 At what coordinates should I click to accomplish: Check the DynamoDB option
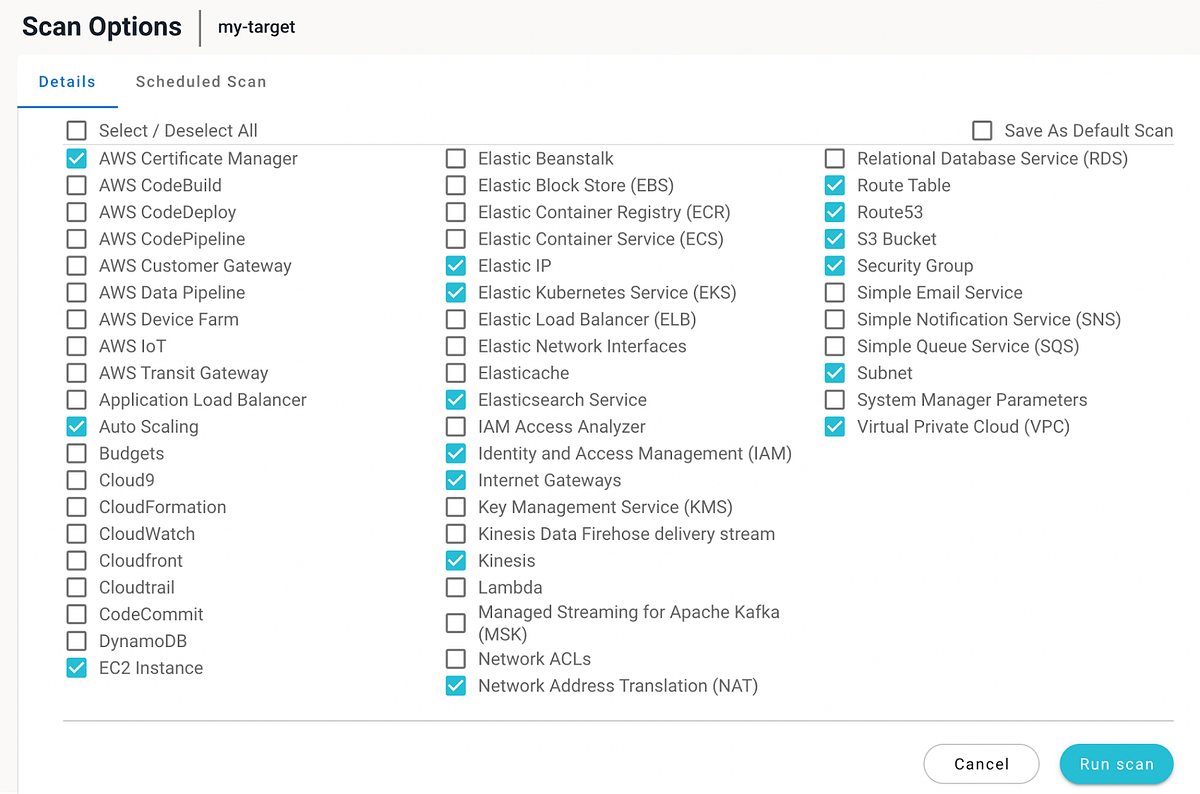pyautogui.click(x=76, y=640)
